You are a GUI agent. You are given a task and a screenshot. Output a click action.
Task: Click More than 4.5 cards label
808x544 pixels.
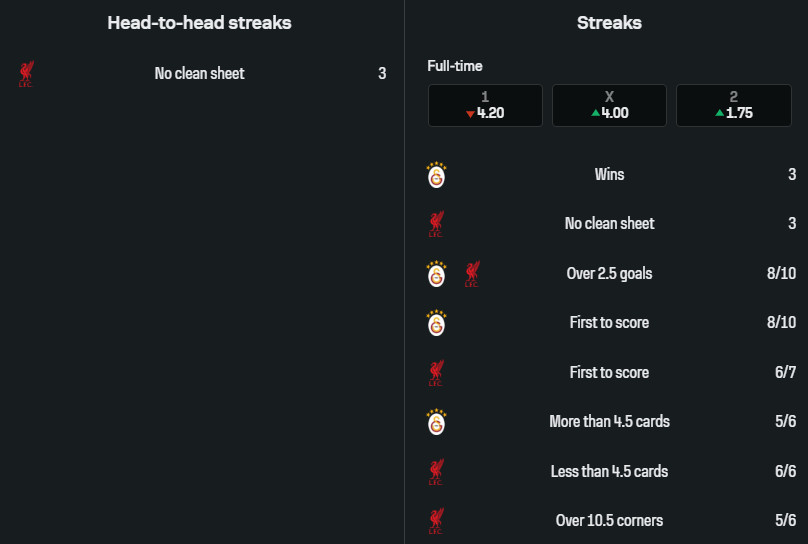pyautogui.click(x=609, y=422)
